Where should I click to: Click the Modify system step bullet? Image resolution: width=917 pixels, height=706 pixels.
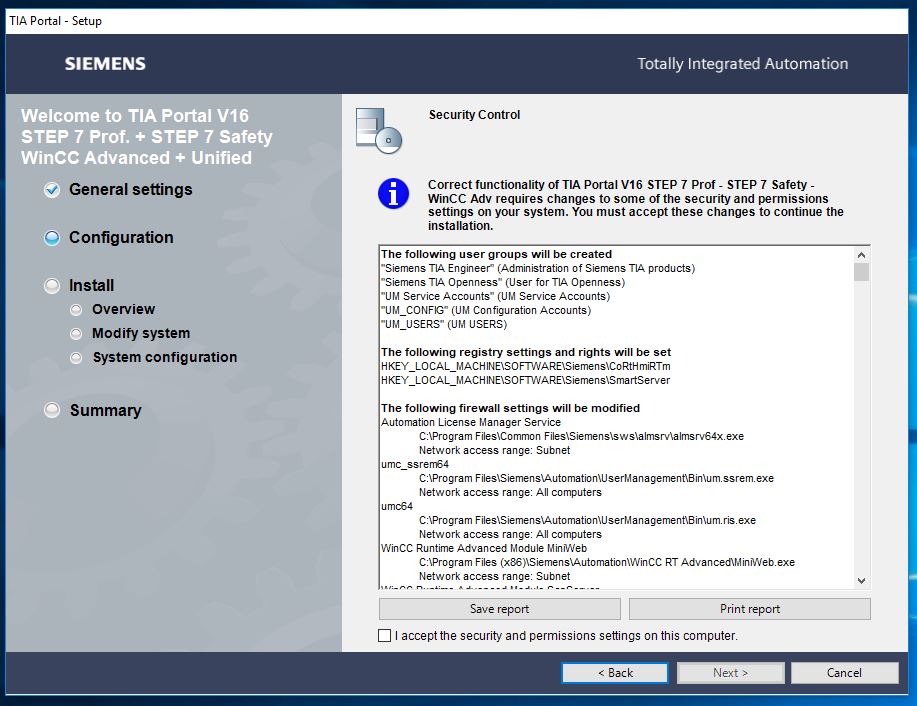(76, 334)
